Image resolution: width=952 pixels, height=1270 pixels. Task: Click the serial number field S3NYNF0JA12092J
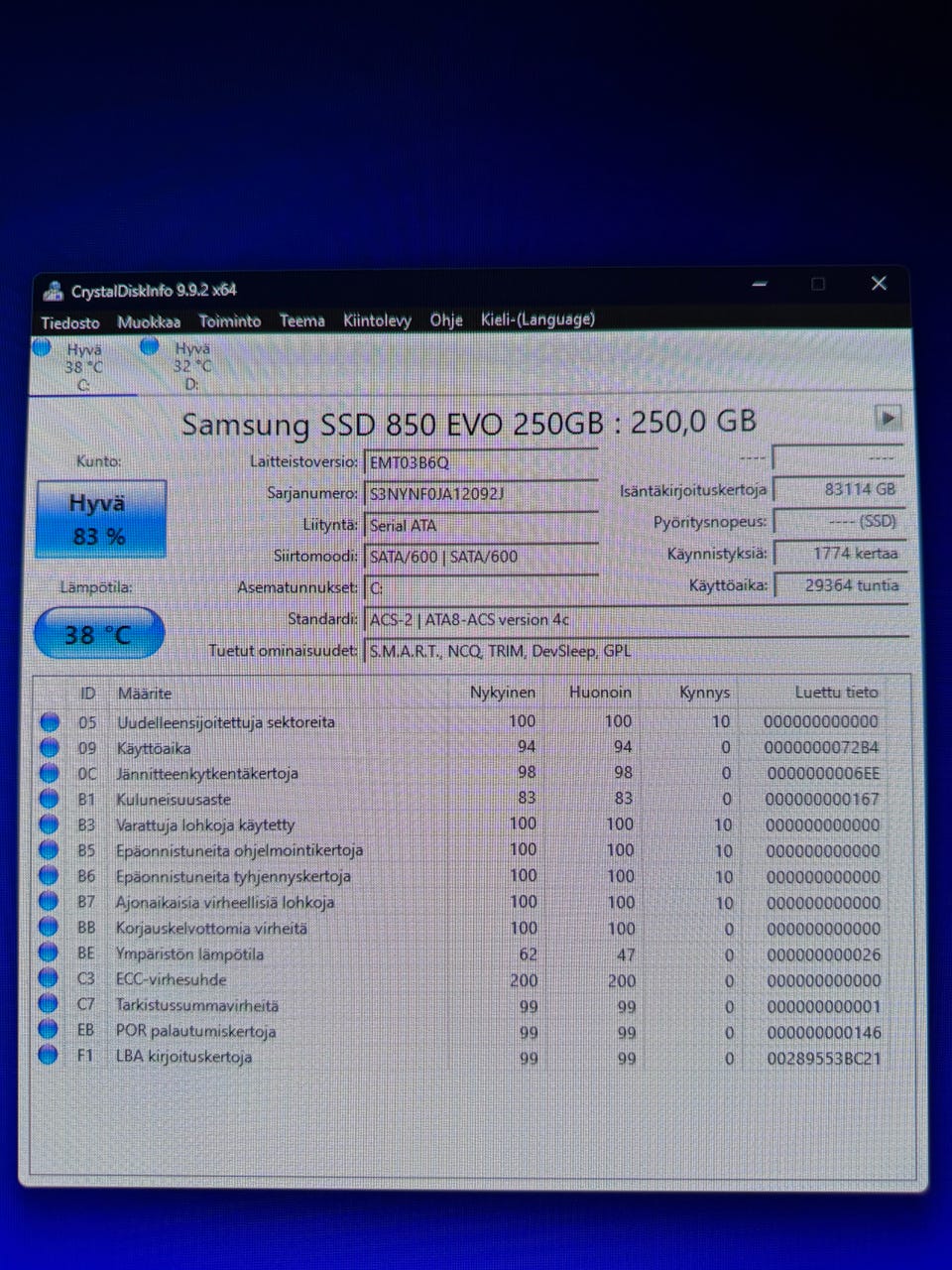481,494
